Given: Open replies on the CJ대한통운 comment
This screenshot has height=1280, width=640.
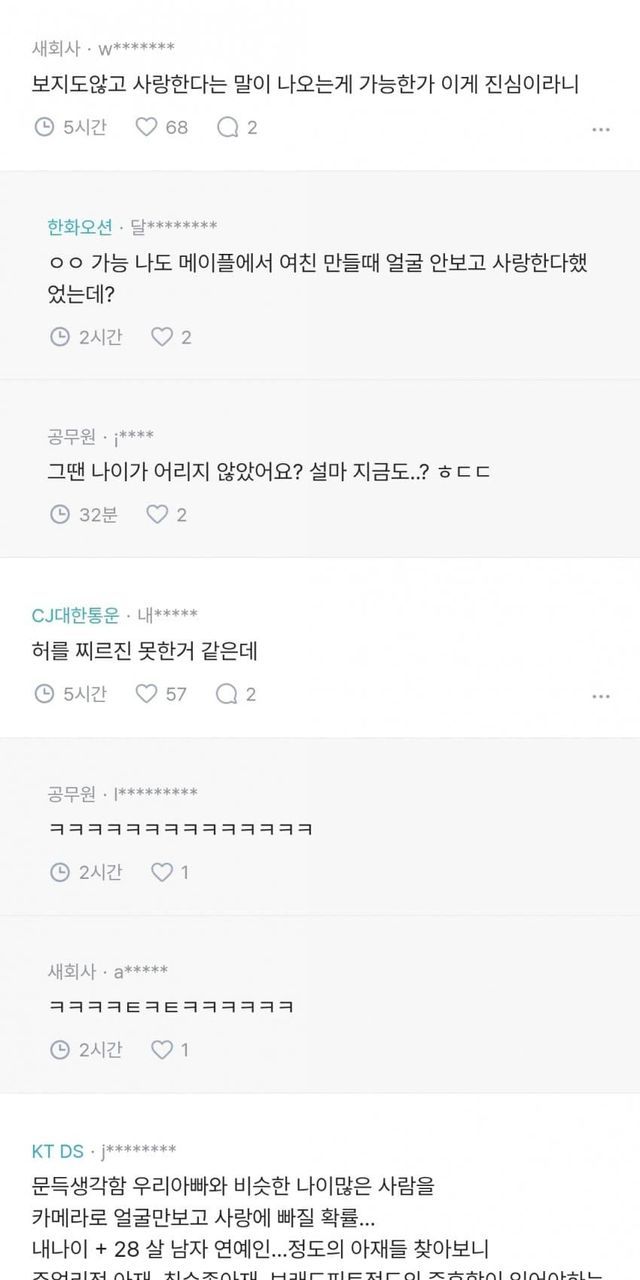Looking at the screenshot, I should click(228, 693).
